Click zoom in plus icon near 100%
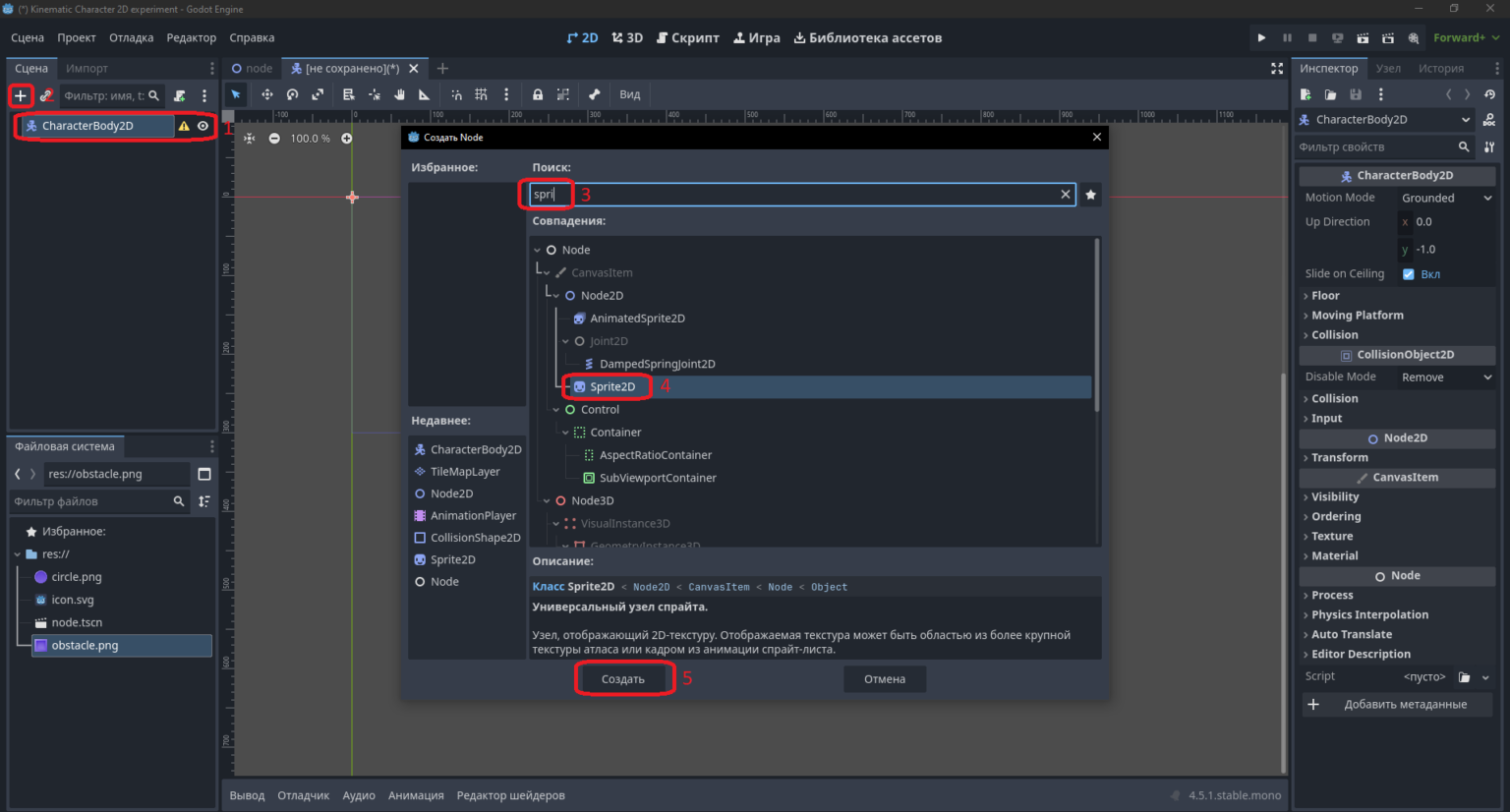 click(346, 139)
